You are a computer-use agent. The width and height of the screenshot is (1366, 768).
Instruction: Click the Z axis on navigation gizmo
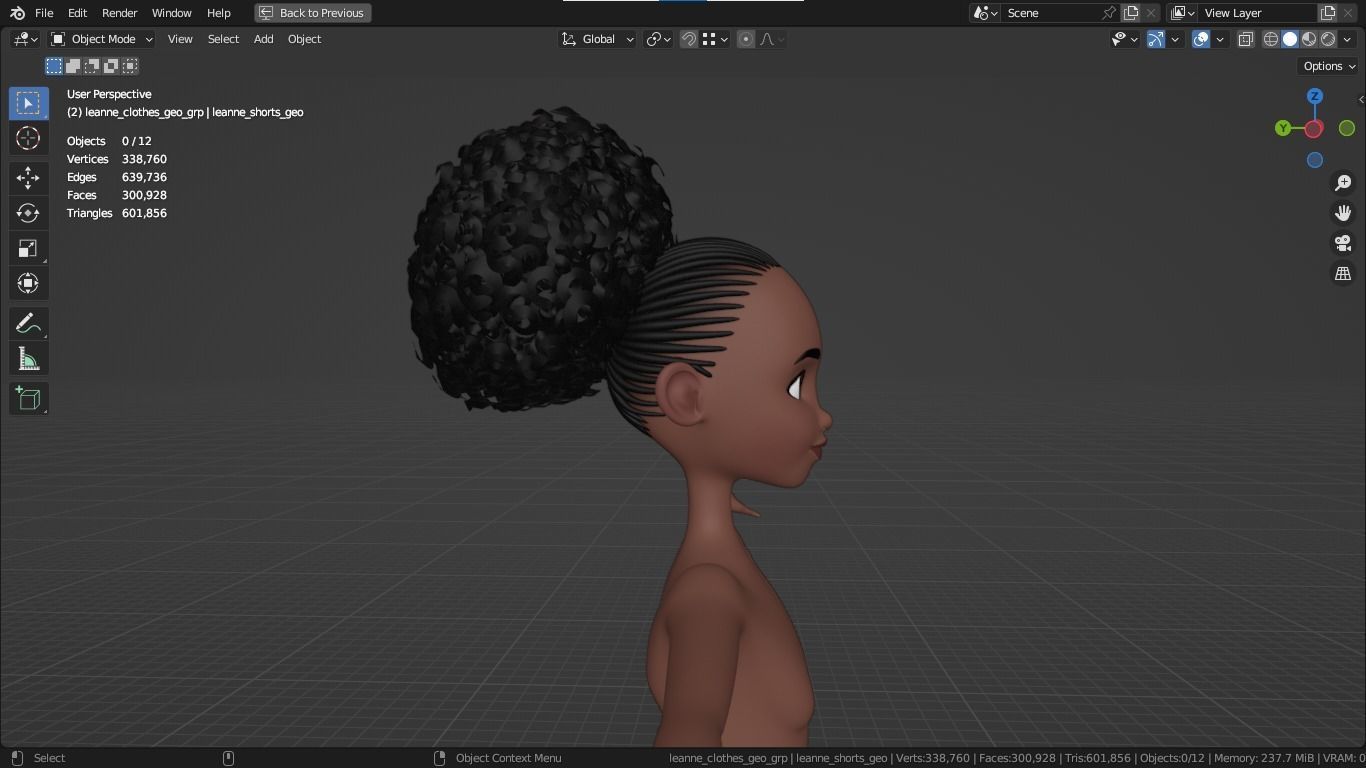click(x=1315, y=96)
